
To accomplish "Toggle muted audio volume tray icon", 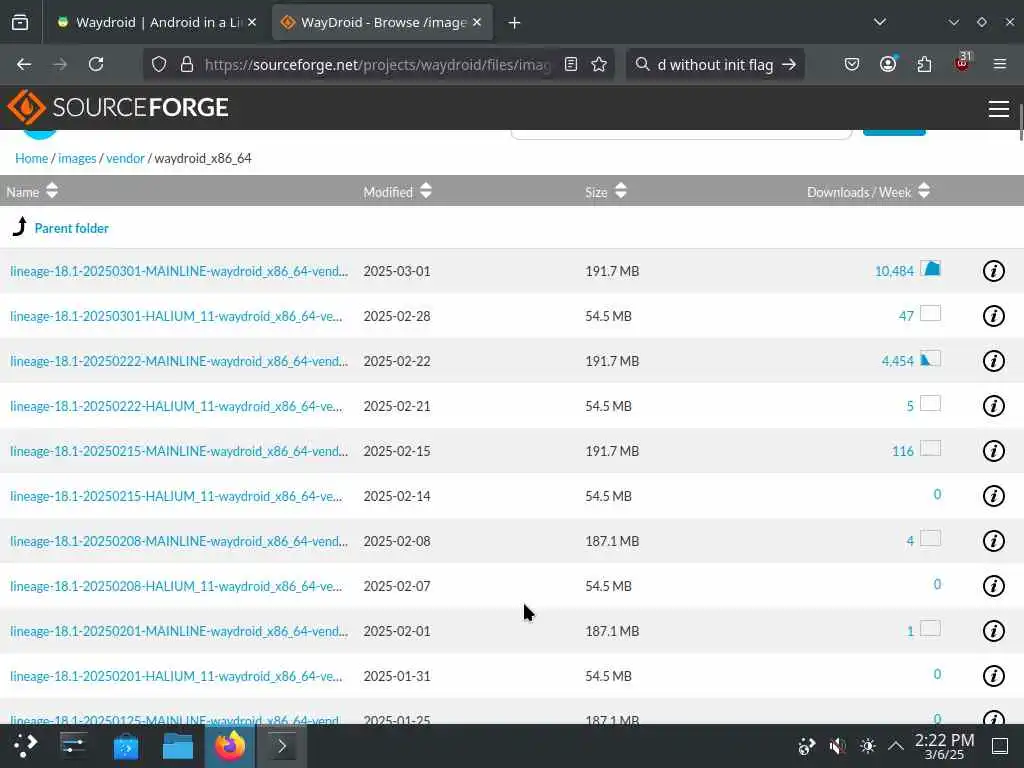I will [x=837, y=746].
